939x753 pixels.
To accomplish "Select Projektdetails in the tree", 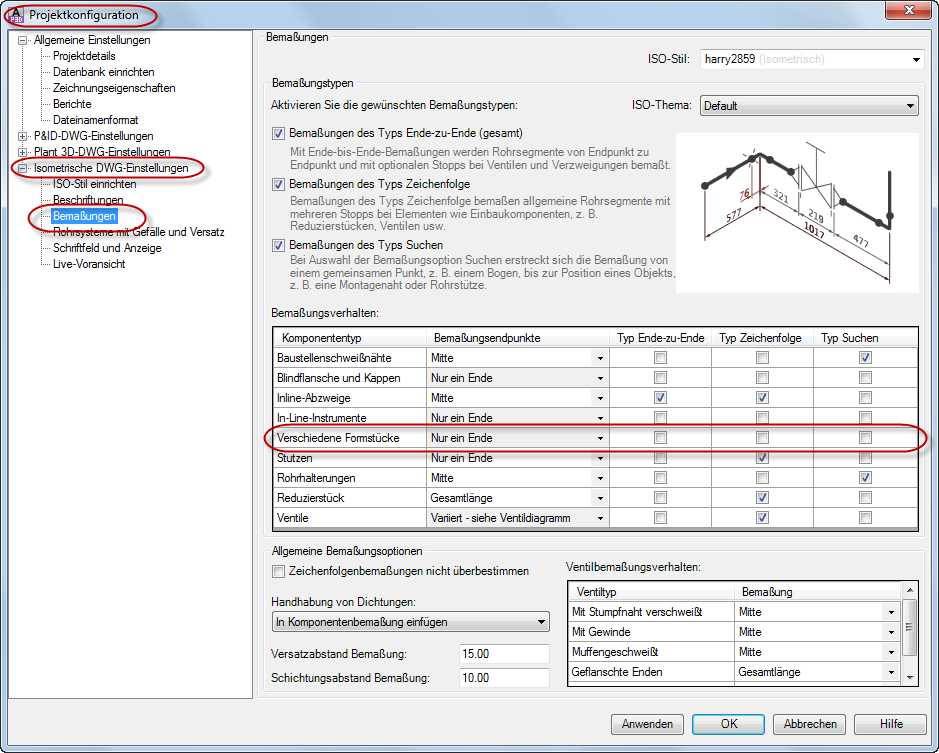I will (84, 56).
